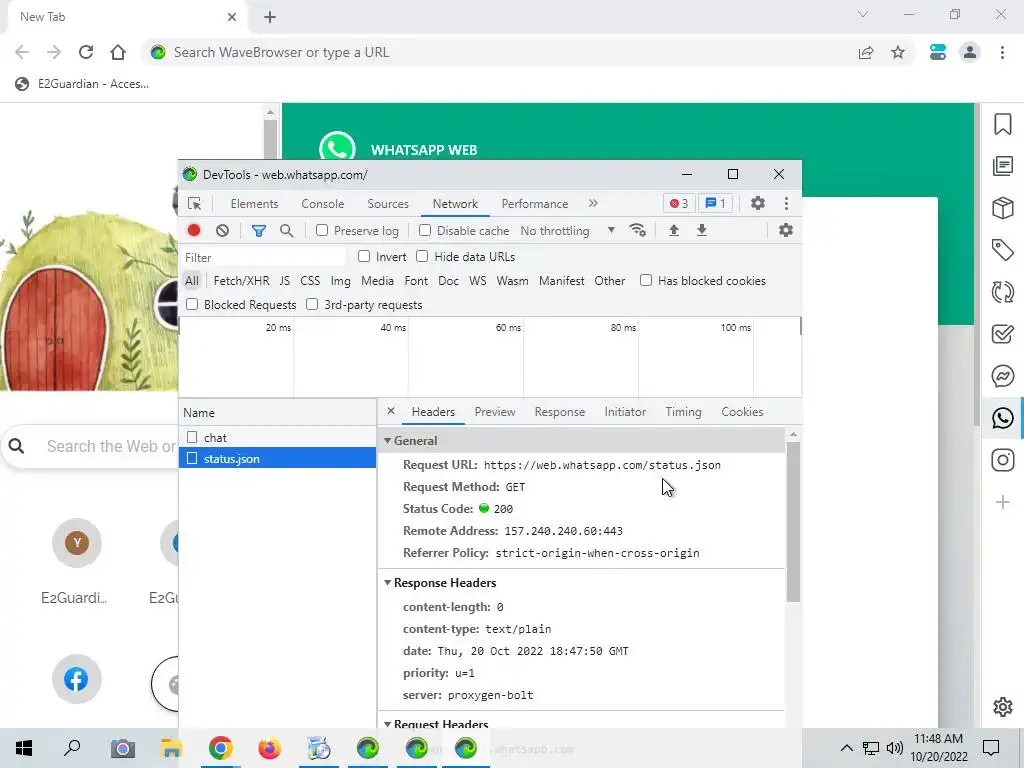
Task: Enable Disable cache checkbox
Action: (425, 230)
